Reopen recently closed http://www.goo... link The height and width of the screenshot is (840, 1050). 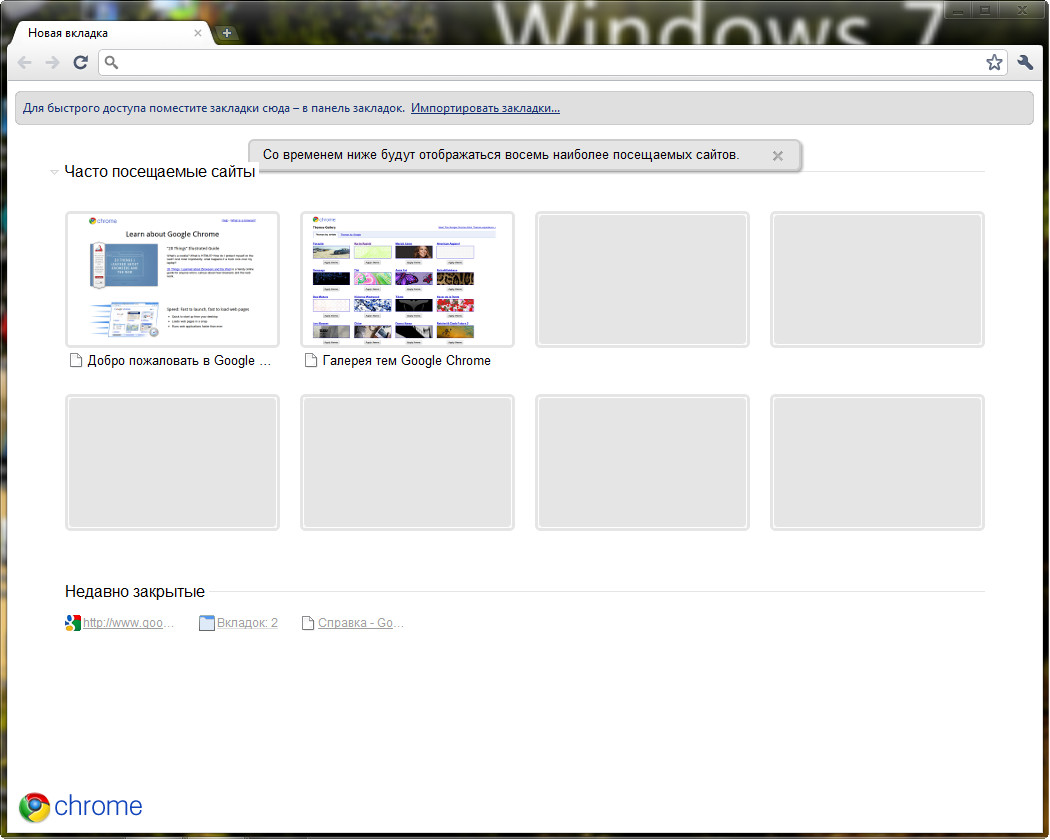tap(128, 623)
